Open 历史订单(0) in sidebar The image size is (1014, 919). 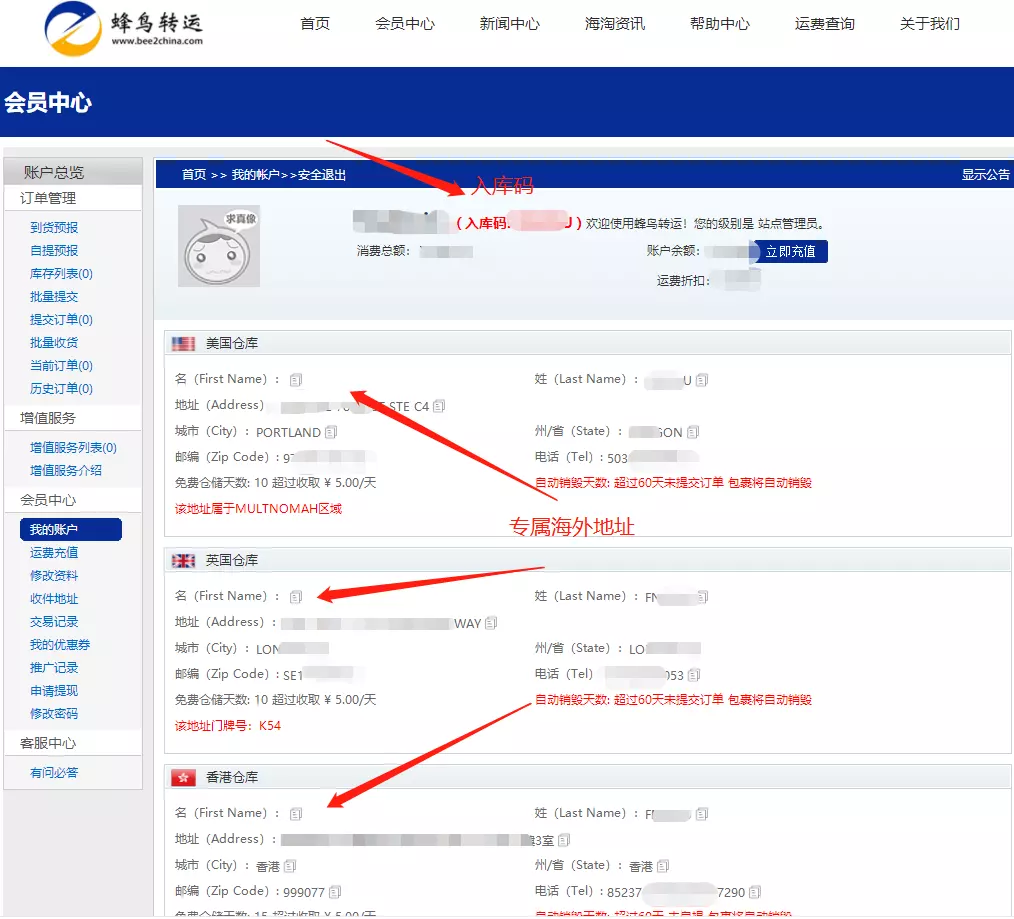[x=61, y=389]
